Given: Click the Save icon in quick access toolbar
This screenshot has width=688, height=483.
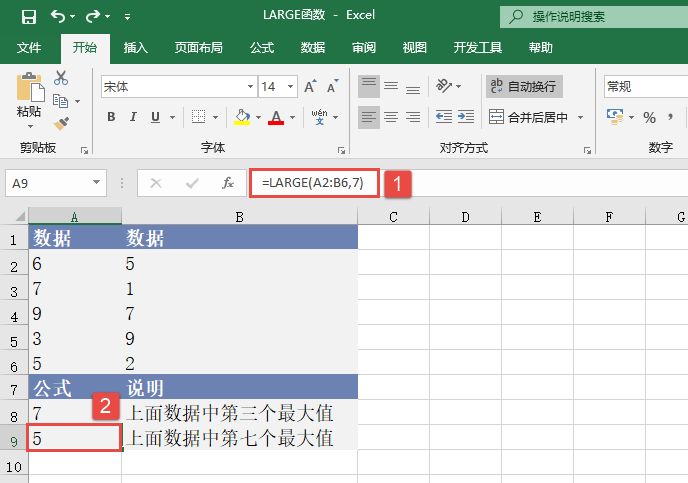Looking at the screenshot, I should tap(28, 17).
